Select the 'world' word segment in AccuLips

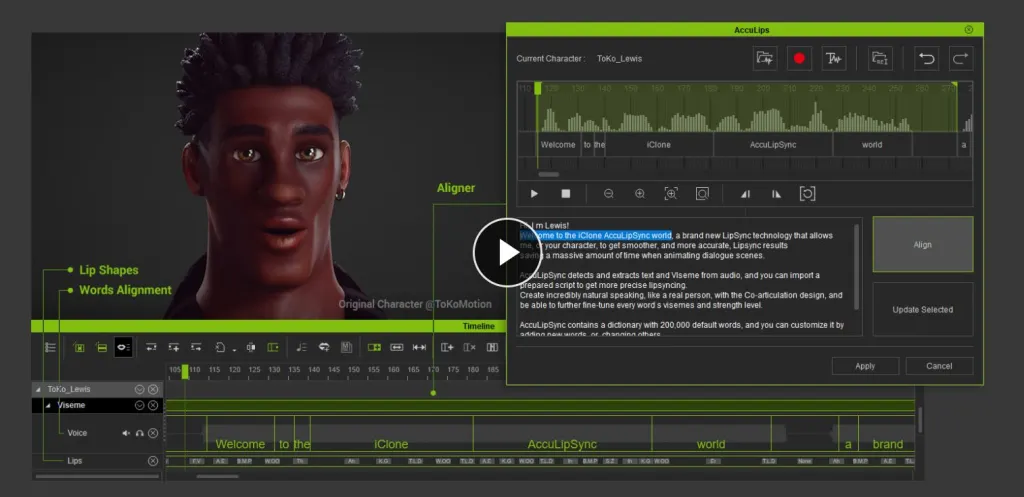(x=872, y=145)
